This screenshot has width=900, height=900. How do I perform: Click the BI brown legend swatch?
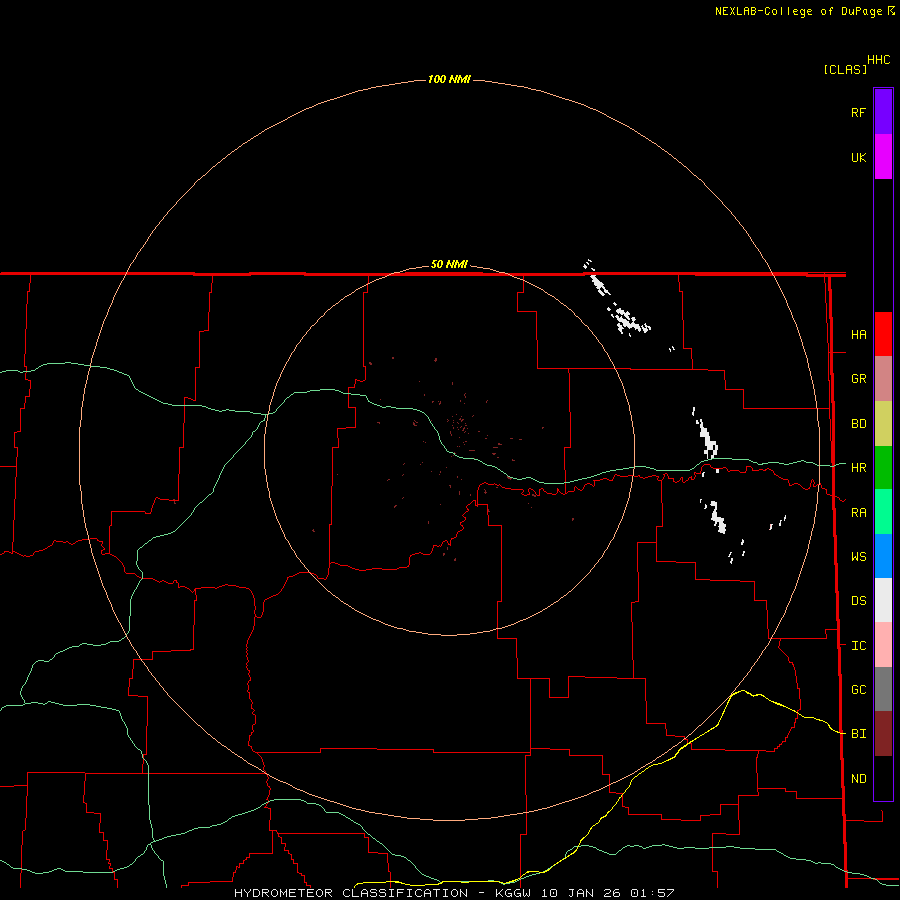[883, 734]
